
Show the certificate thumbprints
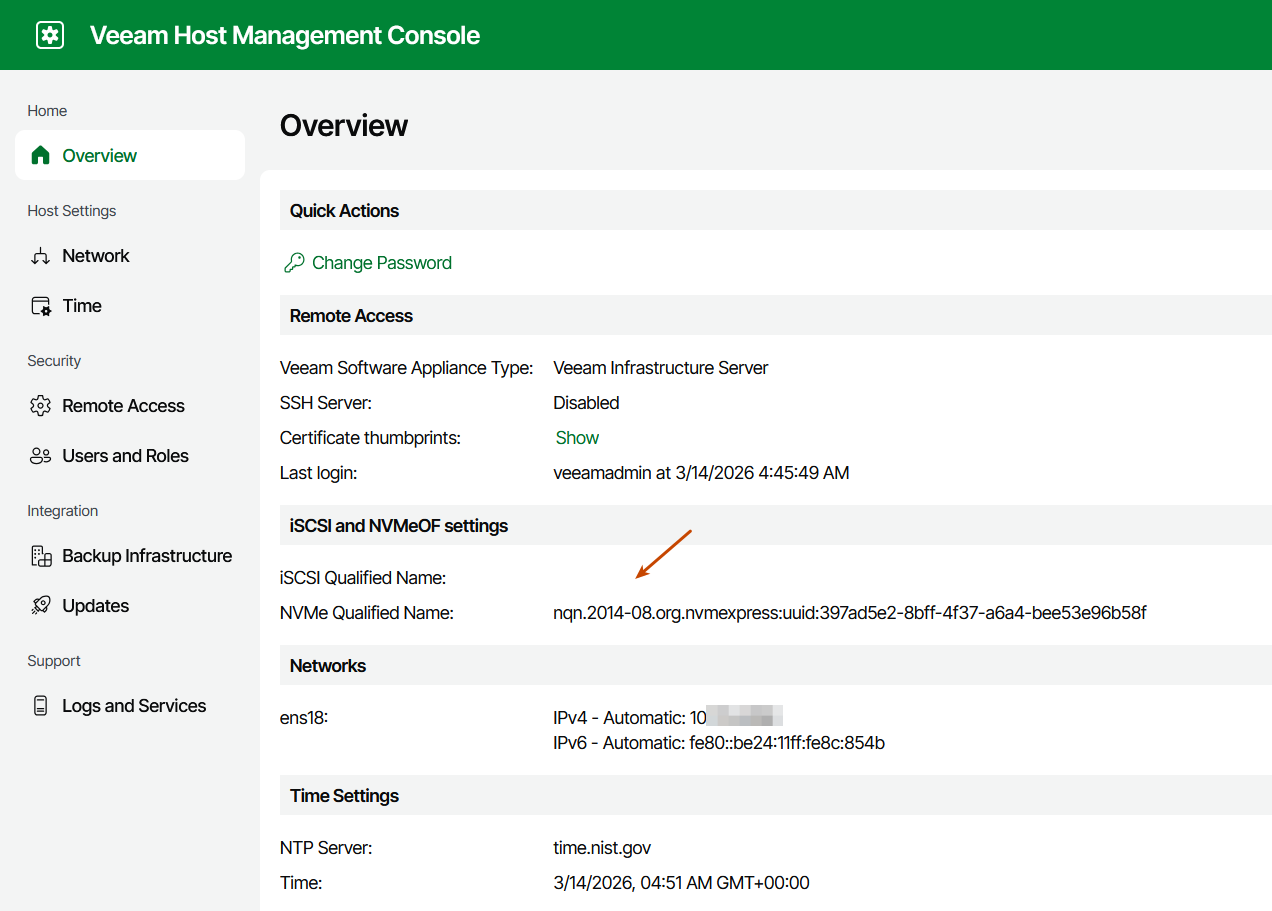click(x=577, y=438)
